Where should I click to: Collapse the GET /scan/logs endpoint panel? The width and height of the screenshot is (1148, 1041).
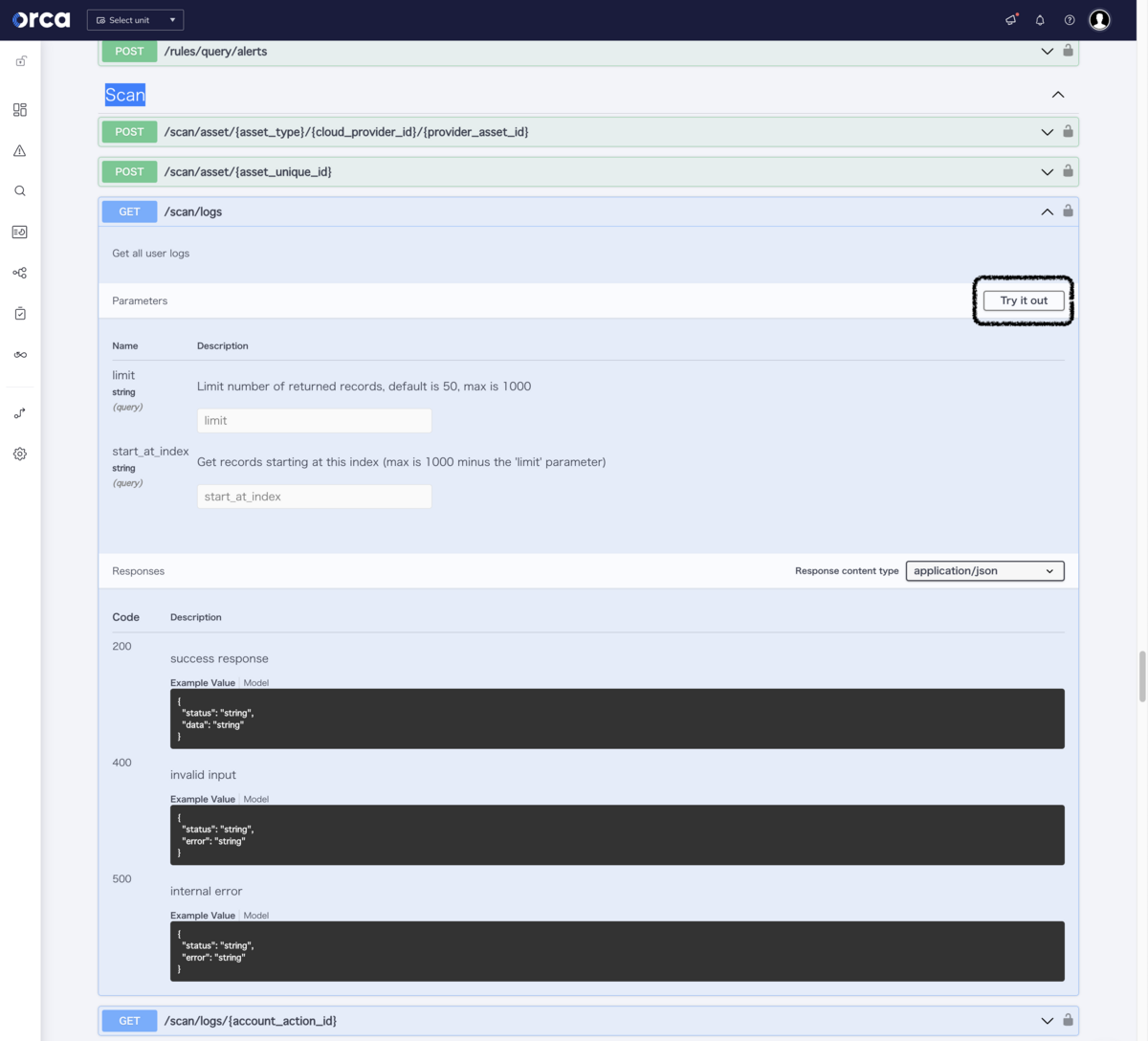tap(1046, 211)
